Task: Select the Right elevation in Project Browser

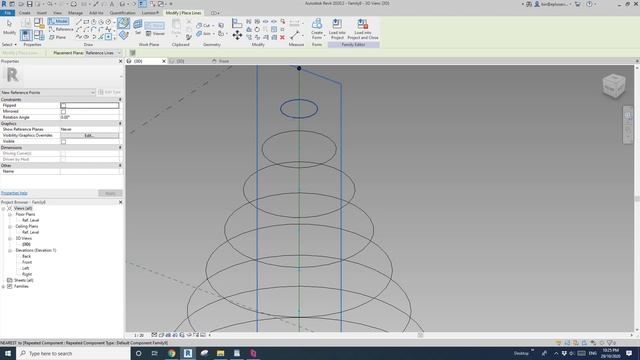Action: point(27,274)
